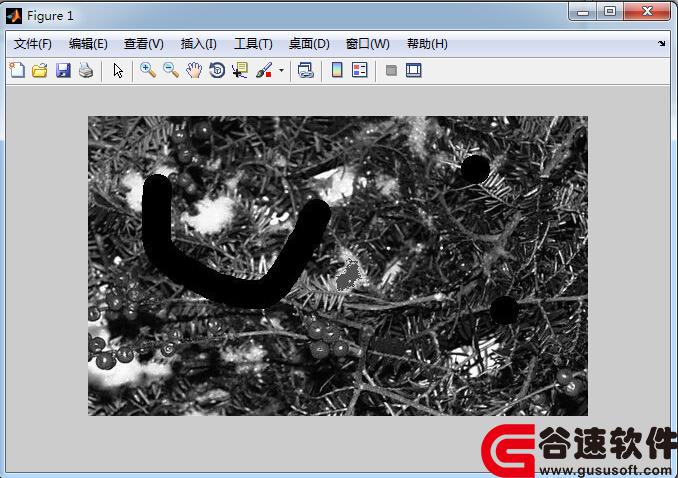Open the 帮助(H) menu
678x478 pixels.
coord(427,44)
